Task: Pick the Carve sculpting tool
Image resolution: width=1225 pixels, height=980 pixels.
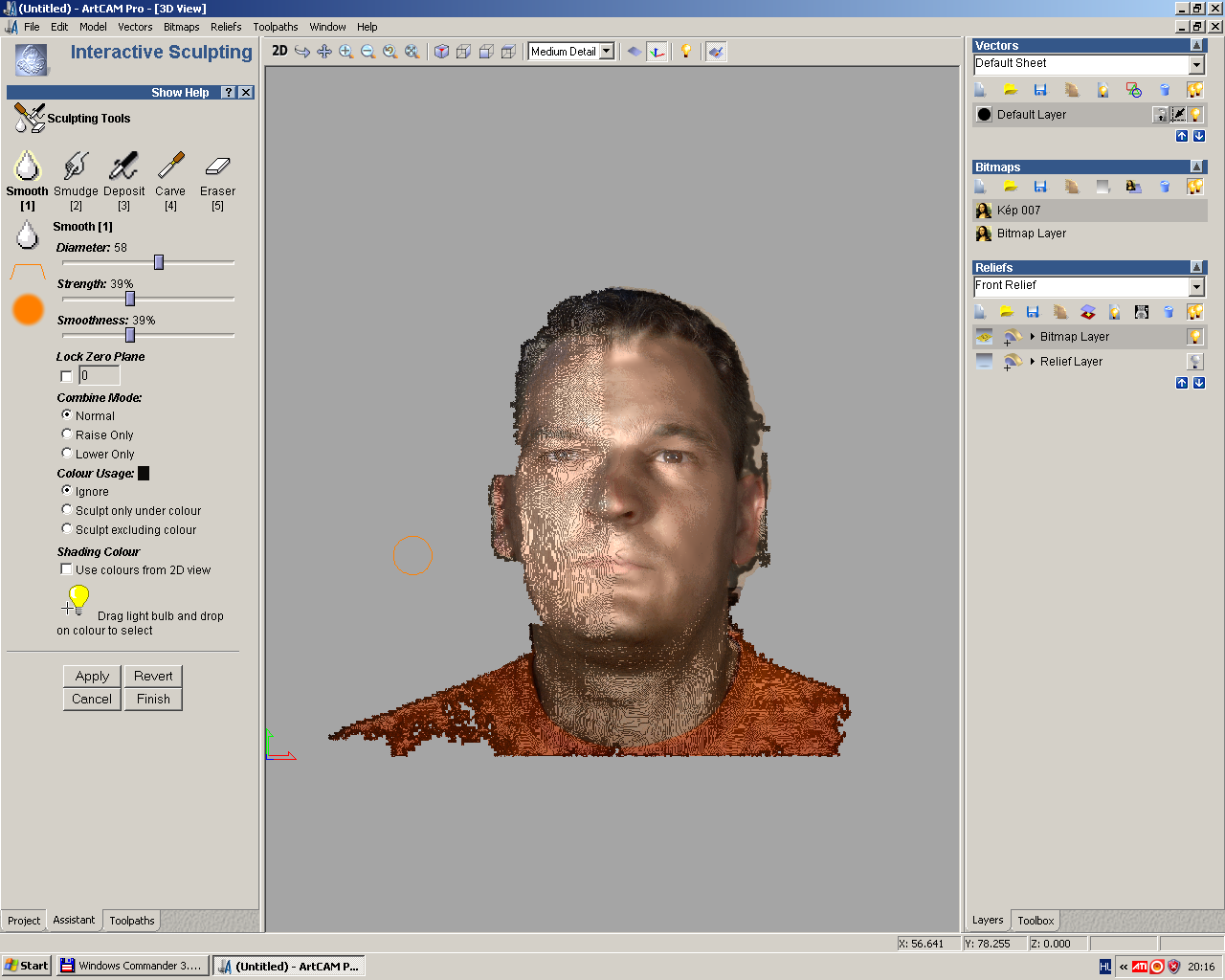Action: 170,167
